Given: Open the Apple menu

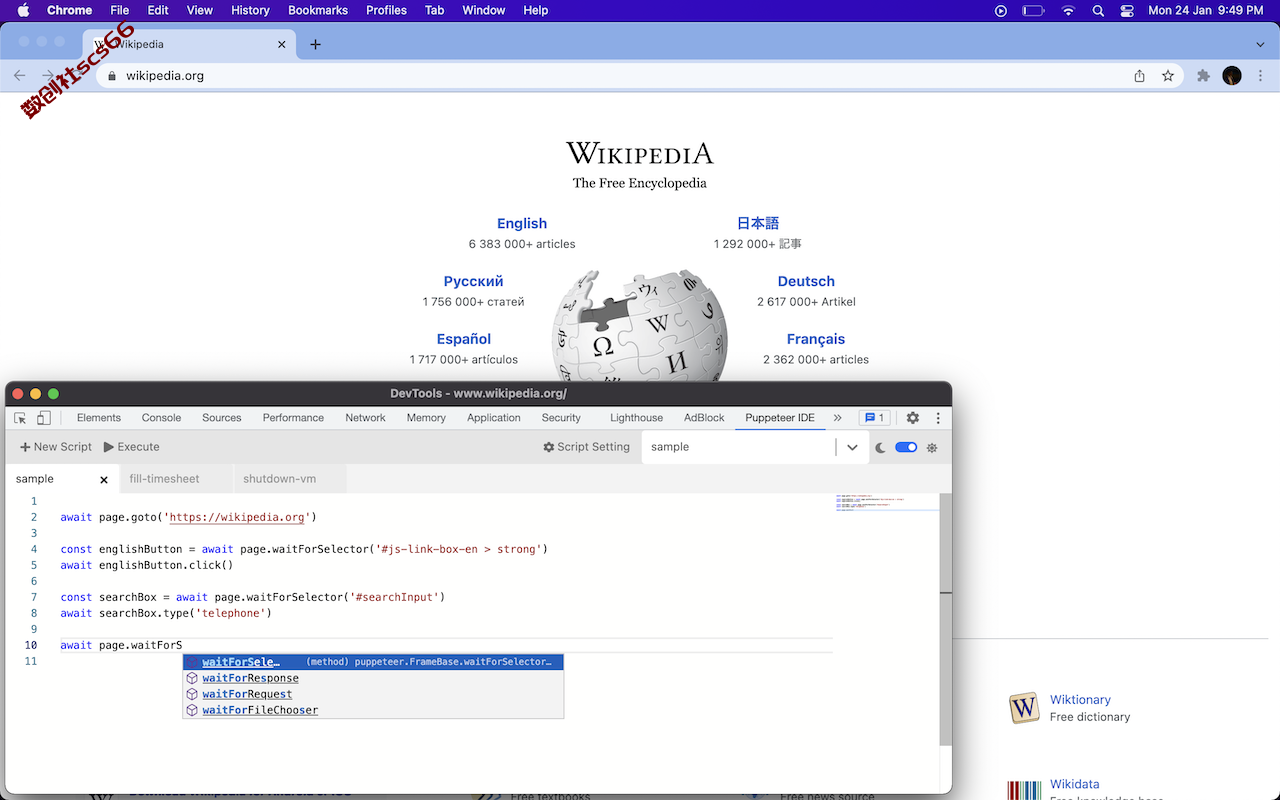Looking at the screenshot, I should [23, 10].
